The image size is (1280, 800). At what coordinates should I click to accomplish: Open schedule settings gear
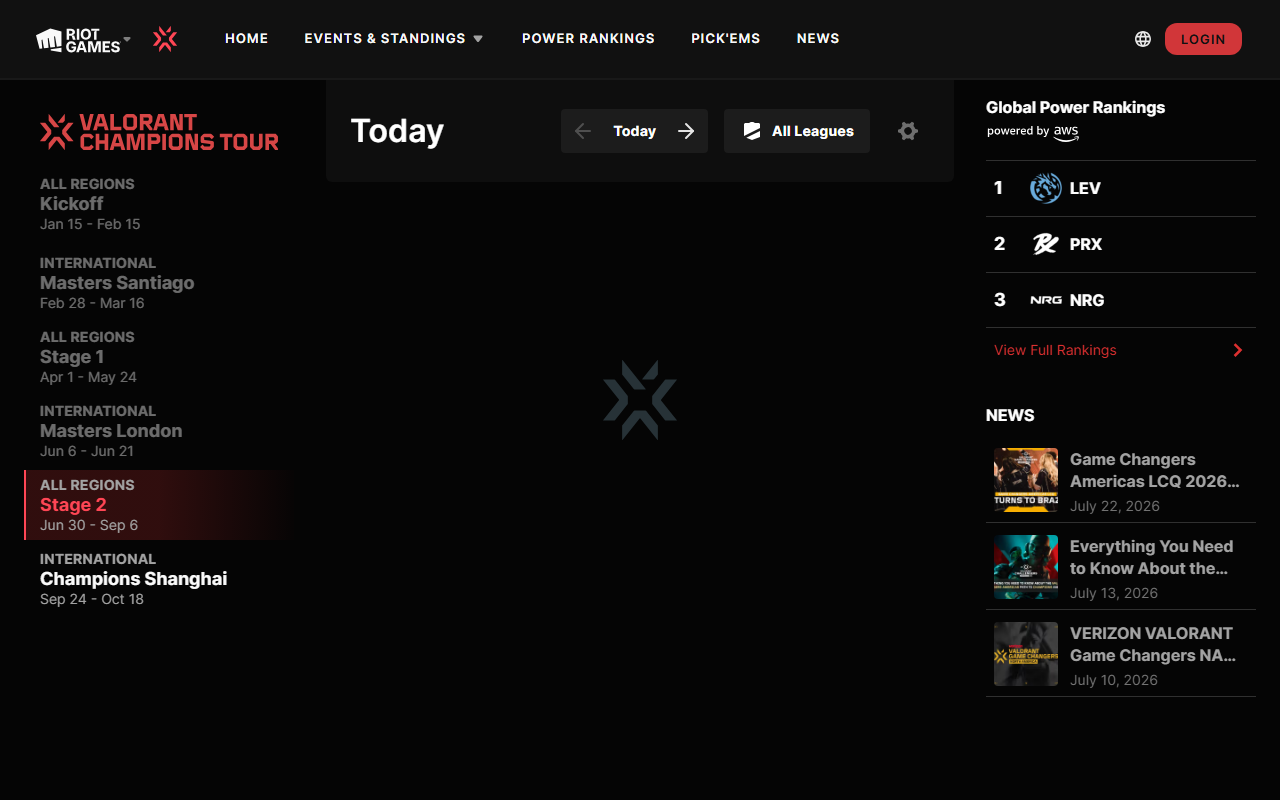click(908, 131)
